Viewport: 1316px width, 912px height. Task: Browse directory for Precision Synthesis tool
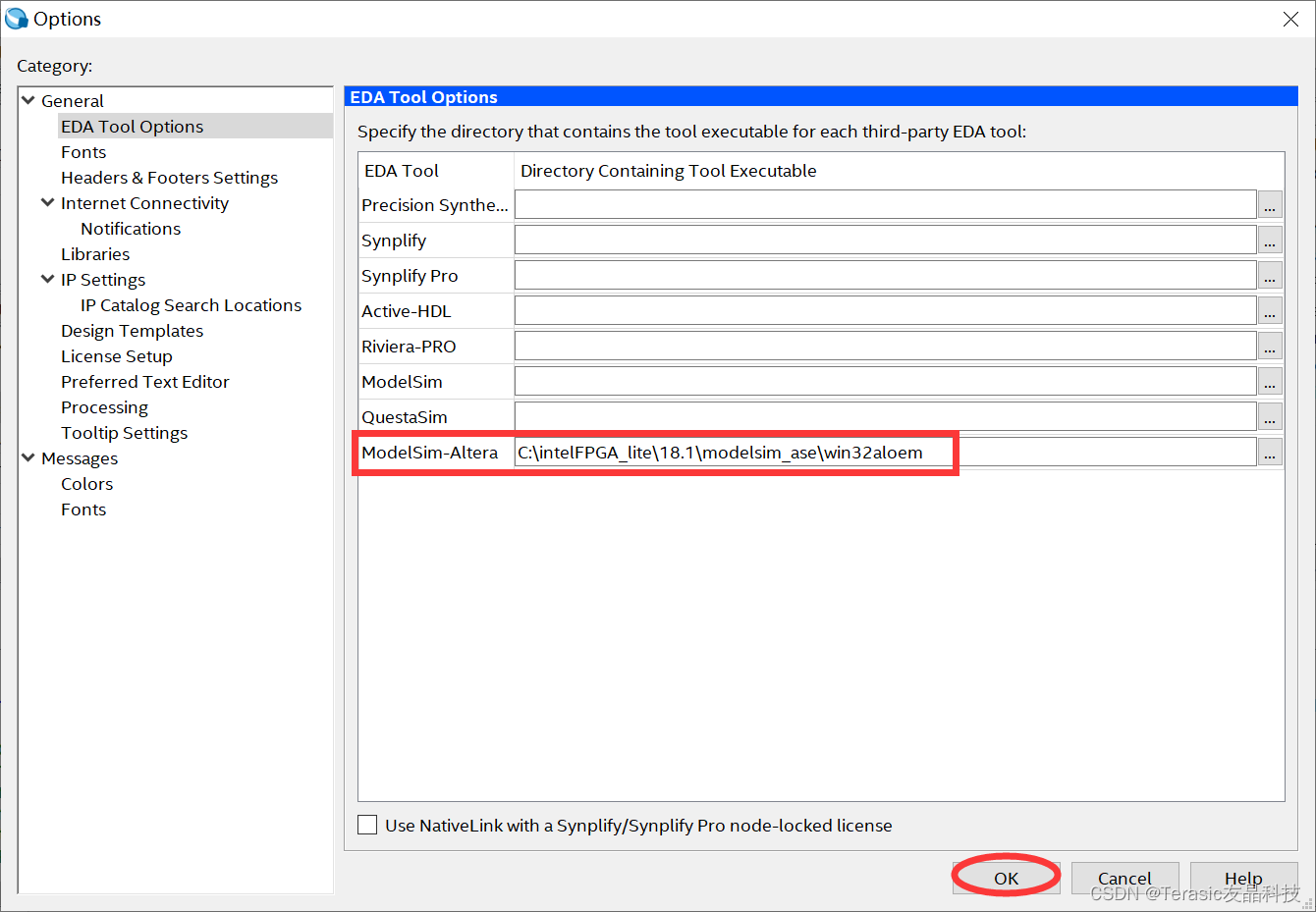click(x=1270, y=204)
